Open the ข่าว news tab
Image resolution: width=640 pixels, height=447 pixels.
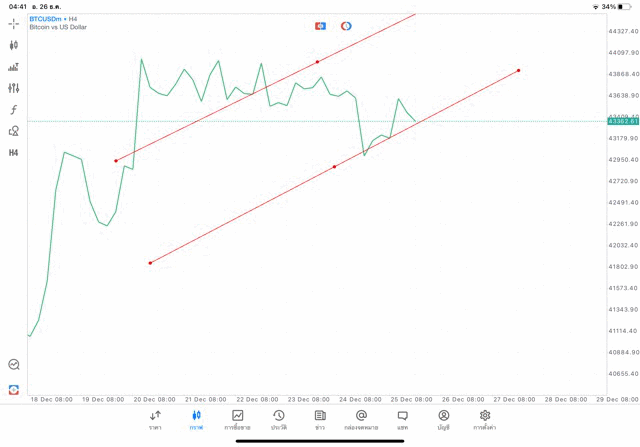pos(320,419)
